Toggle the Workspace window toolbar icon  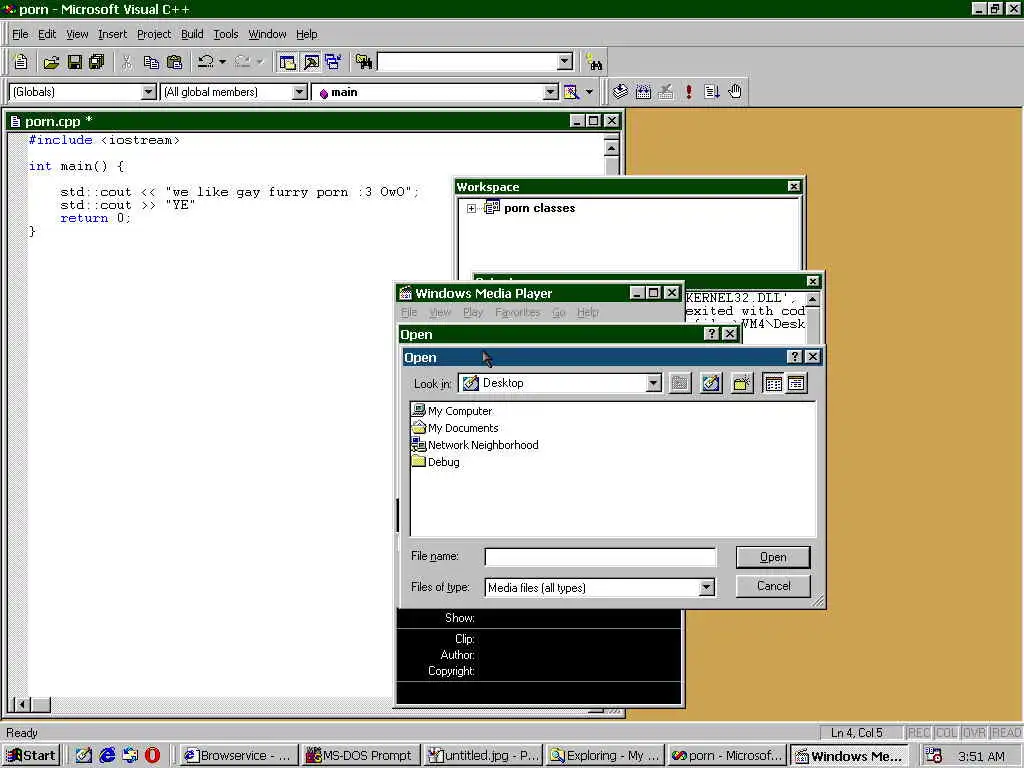[x=287, y=62]
